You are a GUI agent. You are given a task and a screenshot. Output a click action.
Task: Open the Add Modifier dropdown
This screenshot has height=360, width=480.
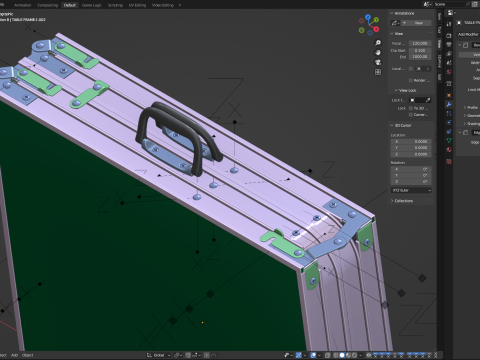coord(468,34)
